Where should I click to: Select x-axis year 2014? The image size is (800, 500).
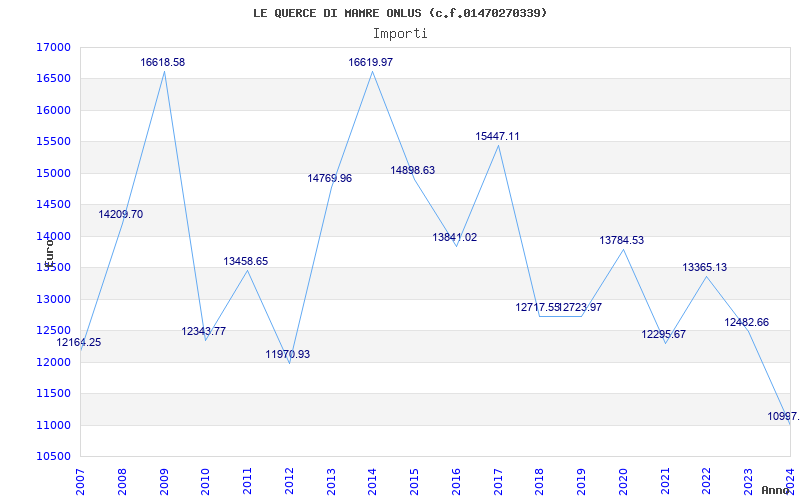coord(372,482)
